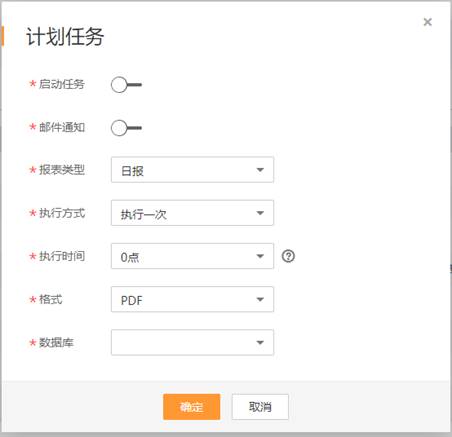The width and height of the screenshot is (452, 437).
Task: Click the help question mark beside 执行时间
Action: [288, 256]
